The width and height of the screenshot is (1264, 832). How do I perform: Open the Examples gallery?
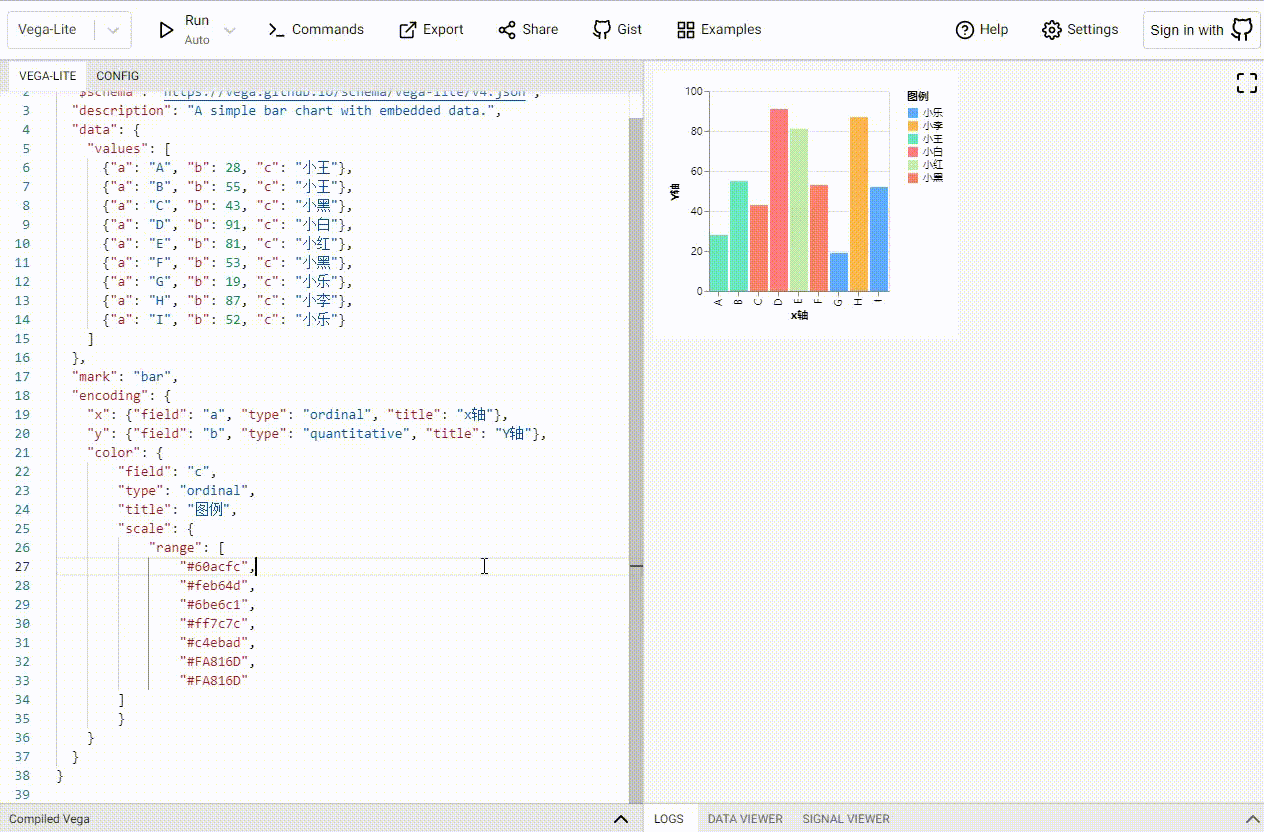[719, 30]
